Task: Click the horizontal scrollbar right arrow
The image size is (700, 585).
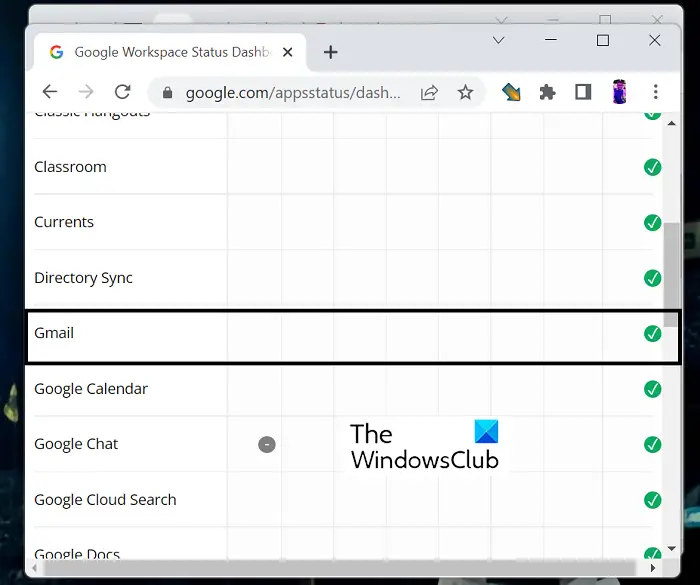Action: [x=653, y=568]
